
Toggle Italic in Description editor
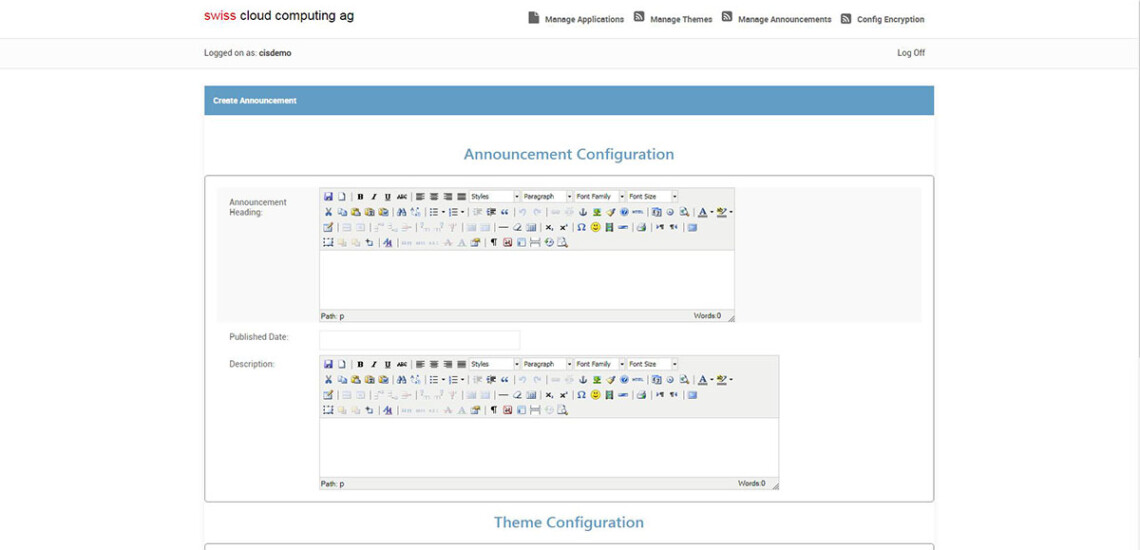[374, 364]
